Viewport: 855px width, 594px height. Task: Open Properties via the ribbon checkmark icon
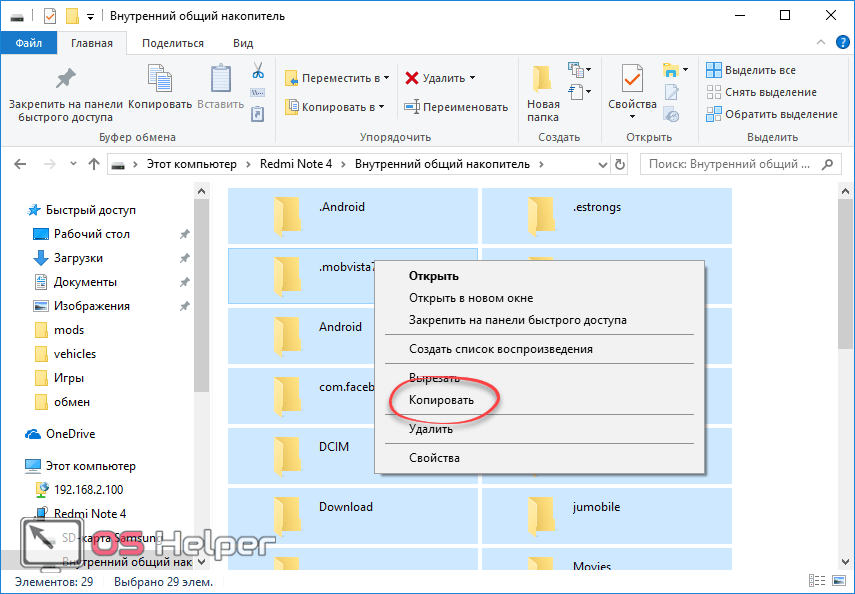tap(632, 80)
